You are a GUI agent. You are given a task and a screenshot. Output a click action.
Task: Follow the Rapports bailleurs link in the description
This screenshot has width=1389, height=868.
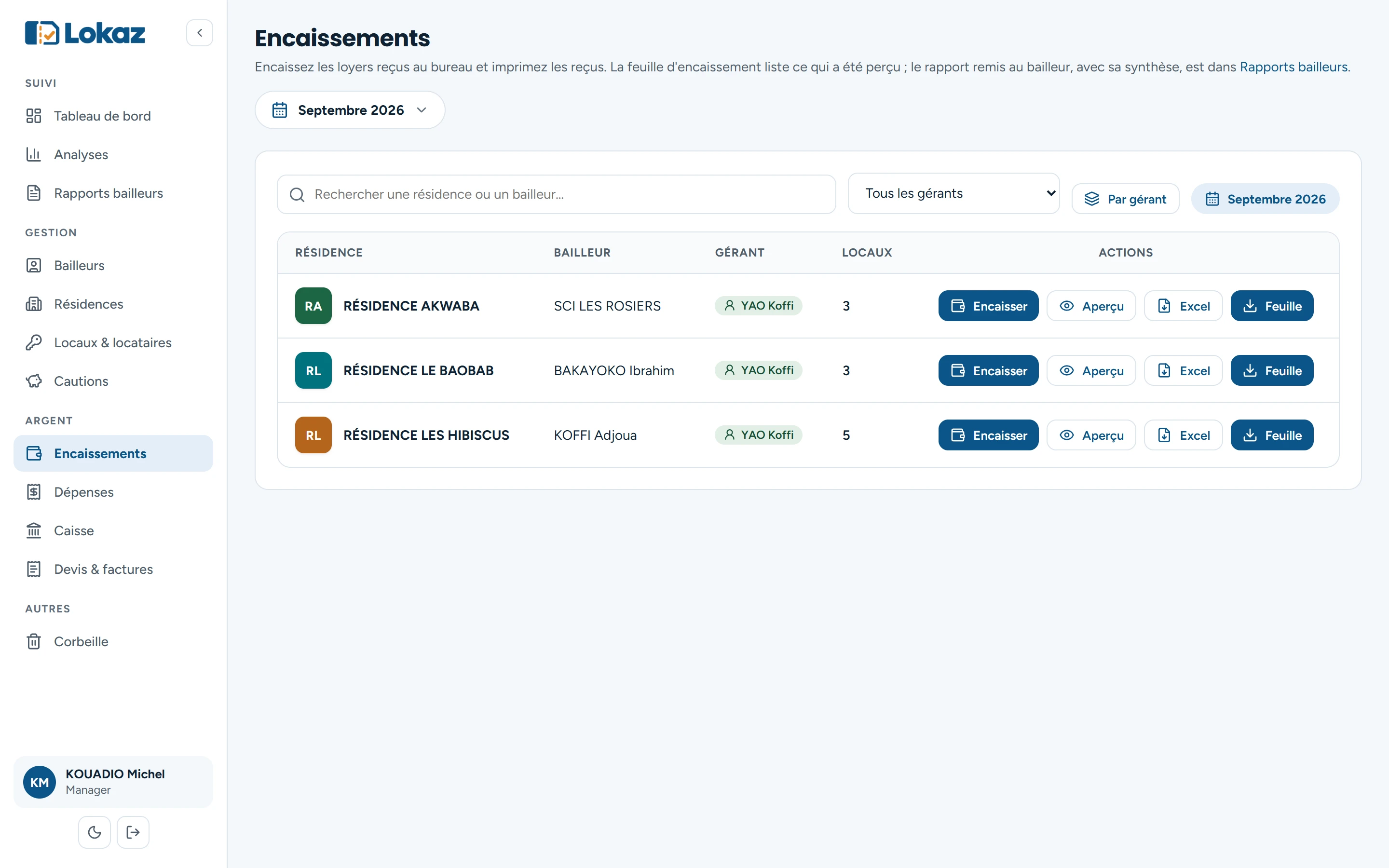[x=1293, y=67]
